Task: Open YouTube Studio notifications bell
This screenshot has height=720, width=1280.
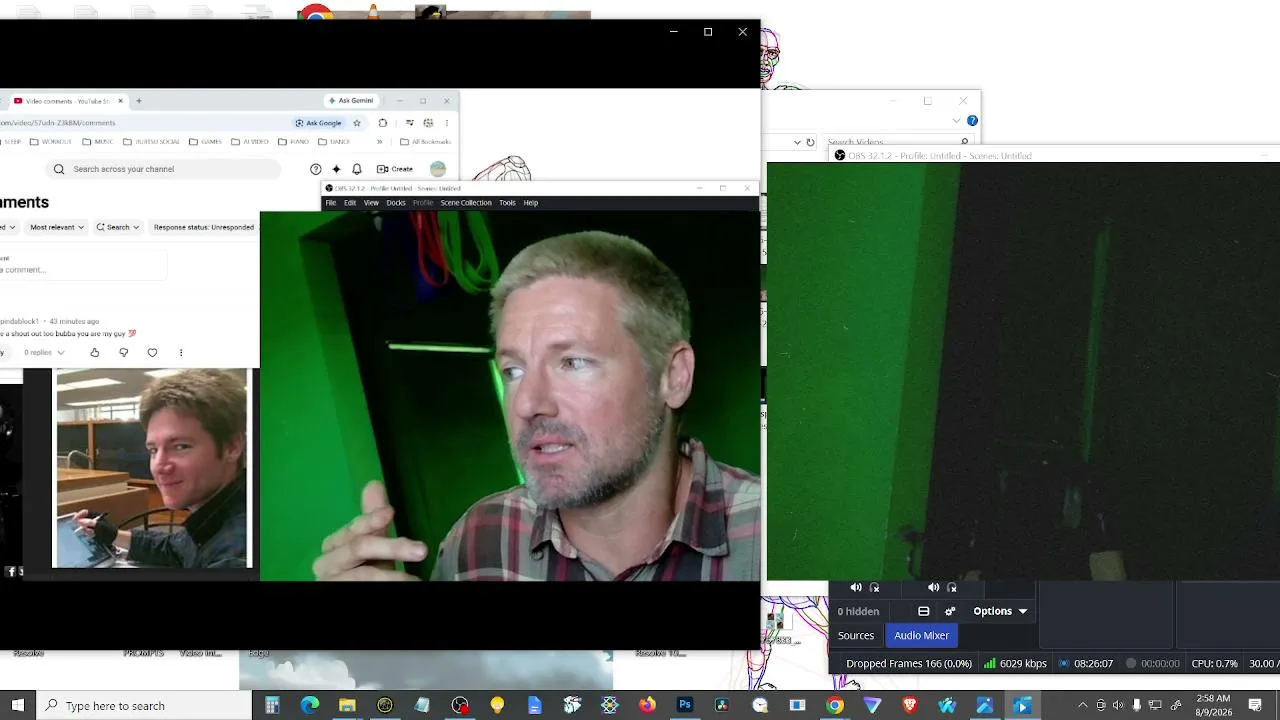Action: point(357,169)
